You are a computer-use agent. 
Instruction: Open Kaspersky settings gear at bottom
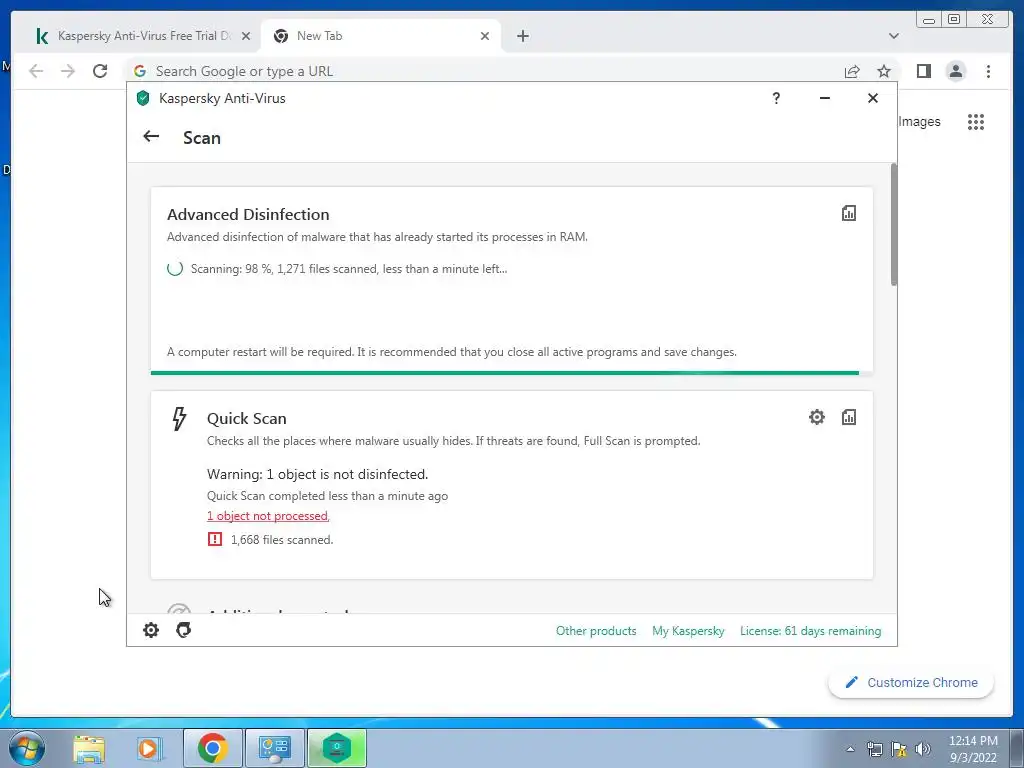tap(151, 630)
